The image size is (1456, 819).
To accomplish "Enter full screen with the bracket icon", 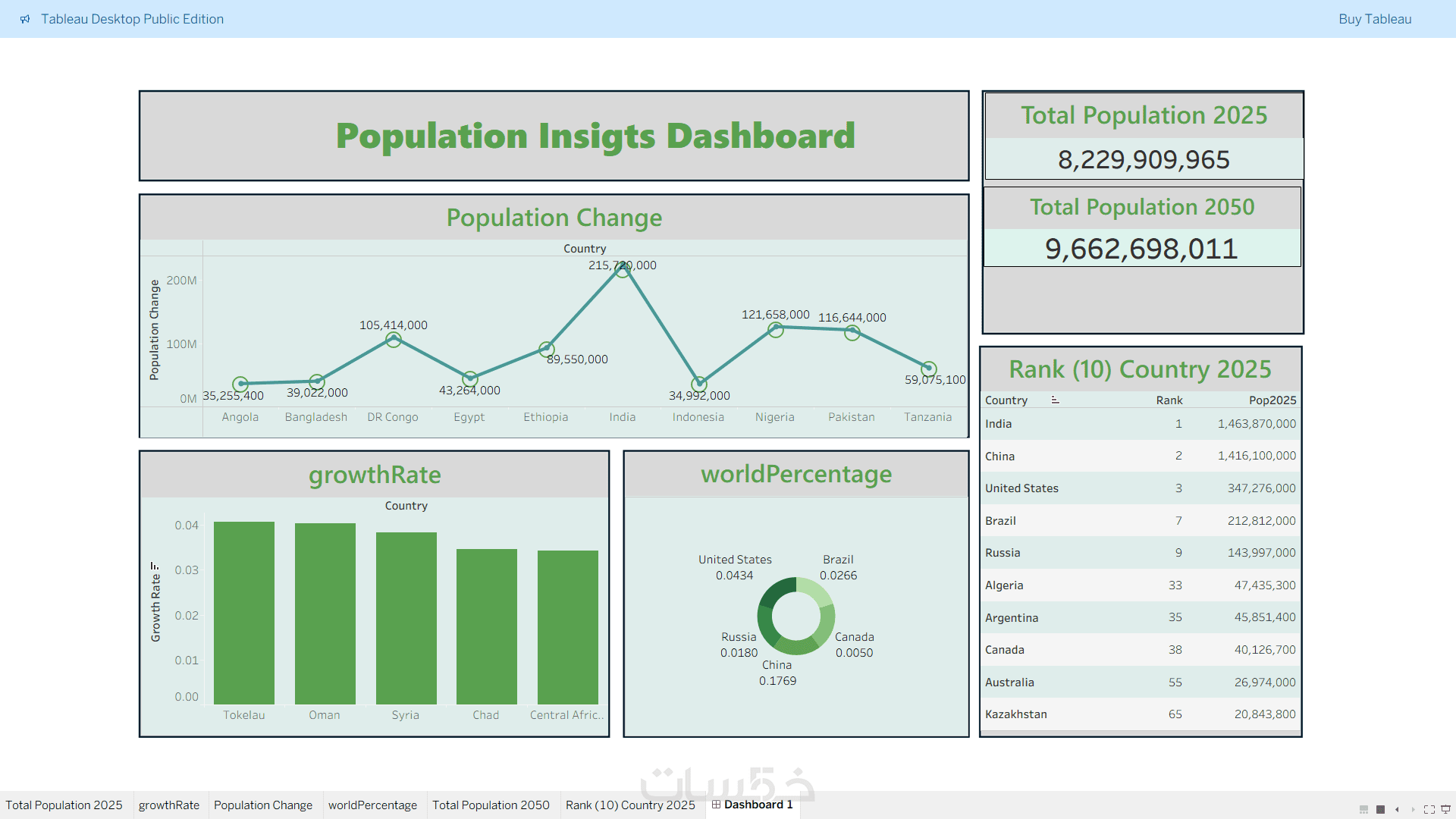I will tap(1429, 809).
